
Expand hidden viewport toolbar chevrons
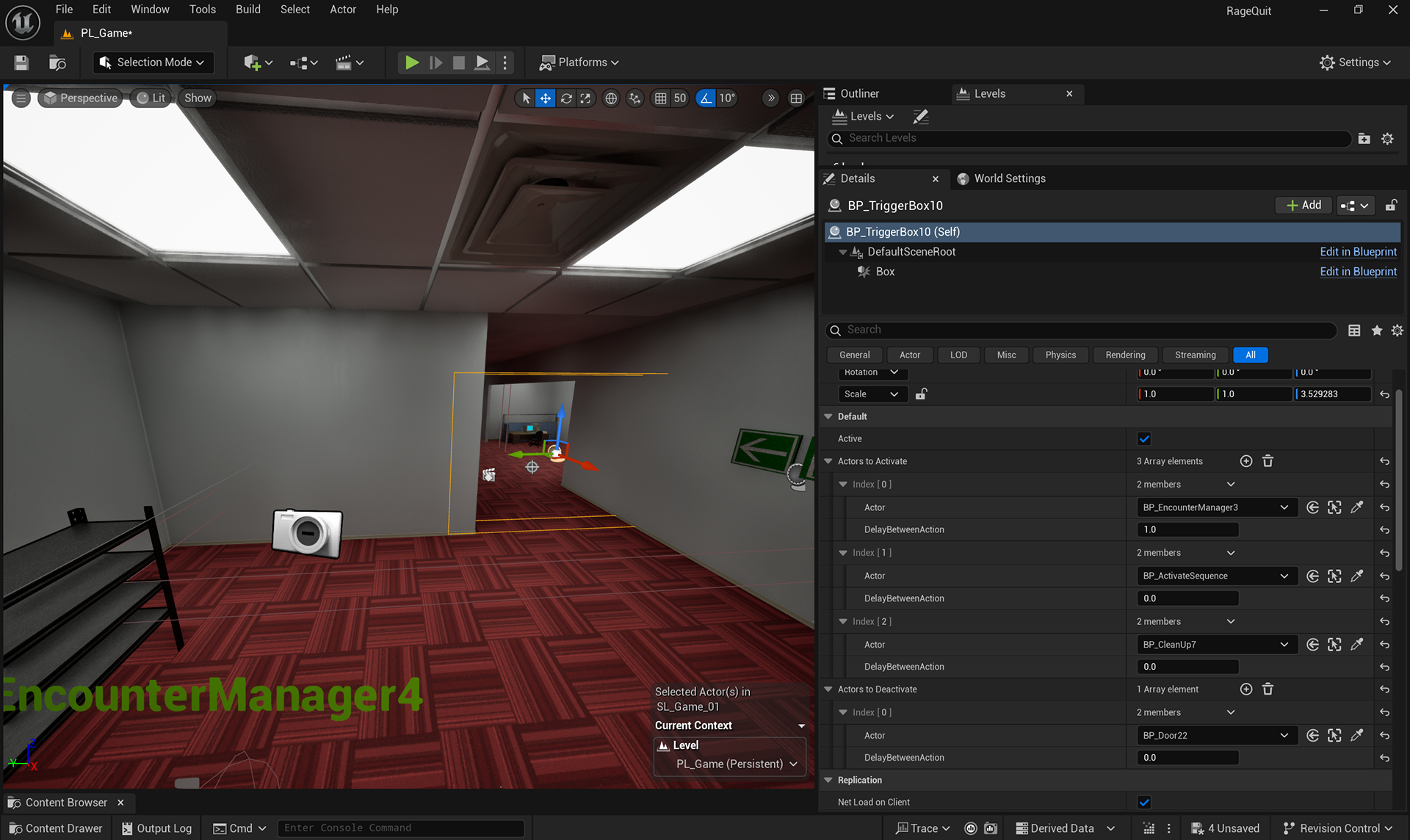click(770, 98)
